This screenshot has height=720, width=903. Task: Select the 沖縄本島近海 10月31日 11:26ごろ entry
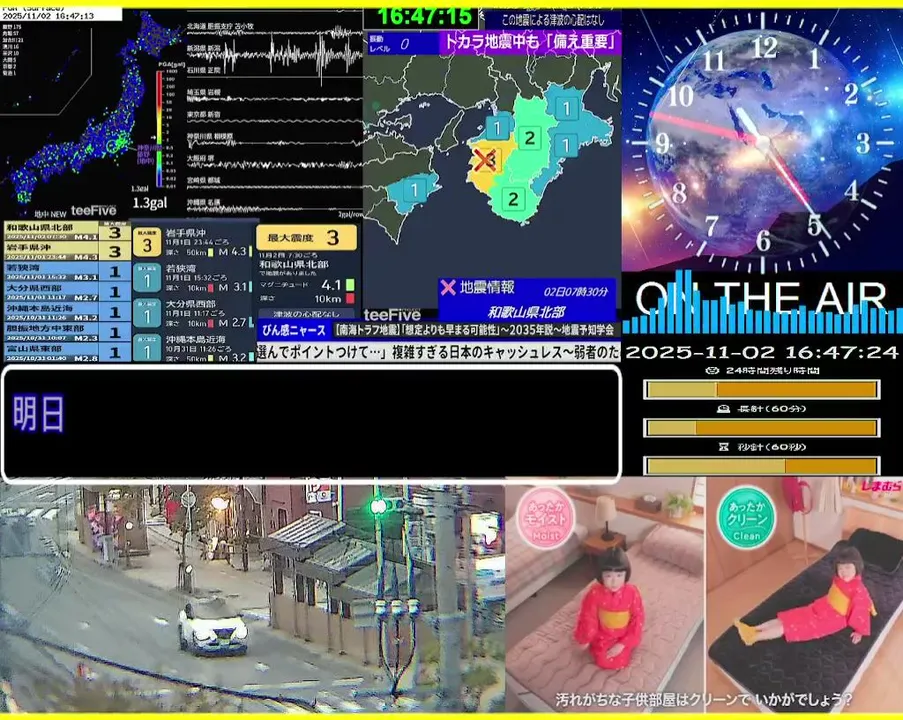(193, 348)
